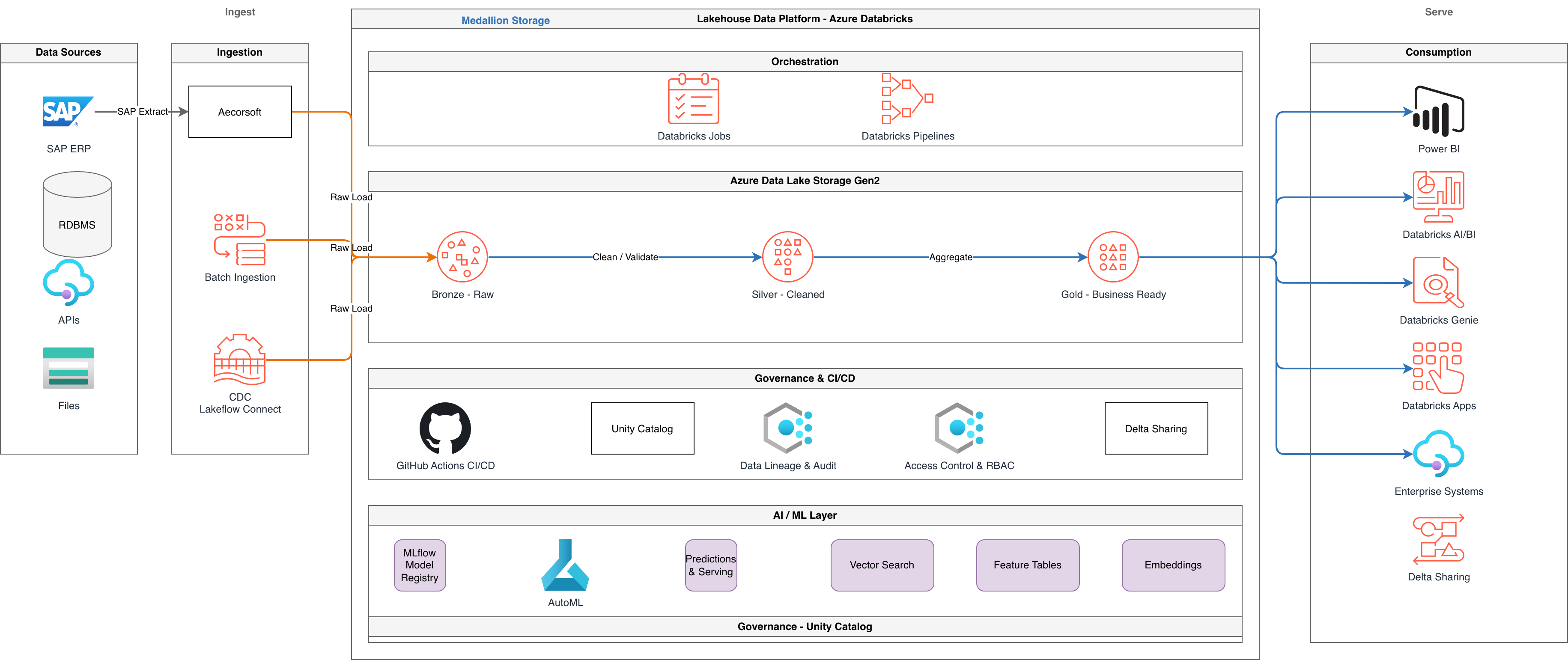Click the Gold - Business Ready icon
1568x660 pixels.
1113,257
